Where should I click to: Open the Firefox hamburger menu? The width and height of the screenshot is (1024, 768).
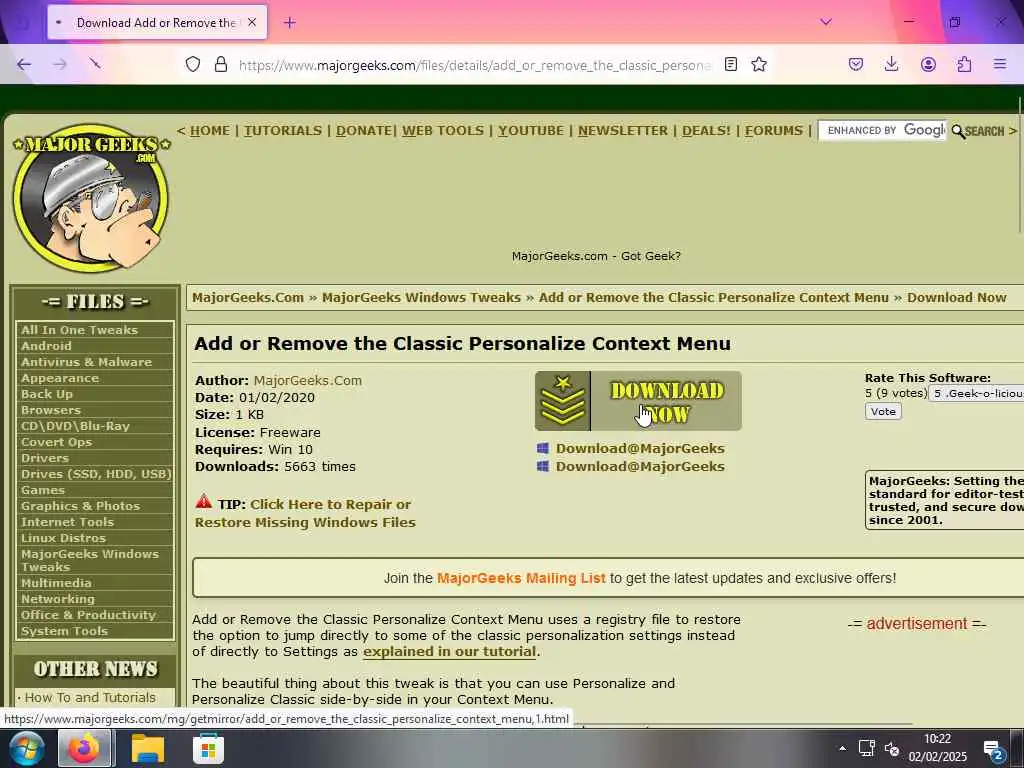(x=1000, y=64)
